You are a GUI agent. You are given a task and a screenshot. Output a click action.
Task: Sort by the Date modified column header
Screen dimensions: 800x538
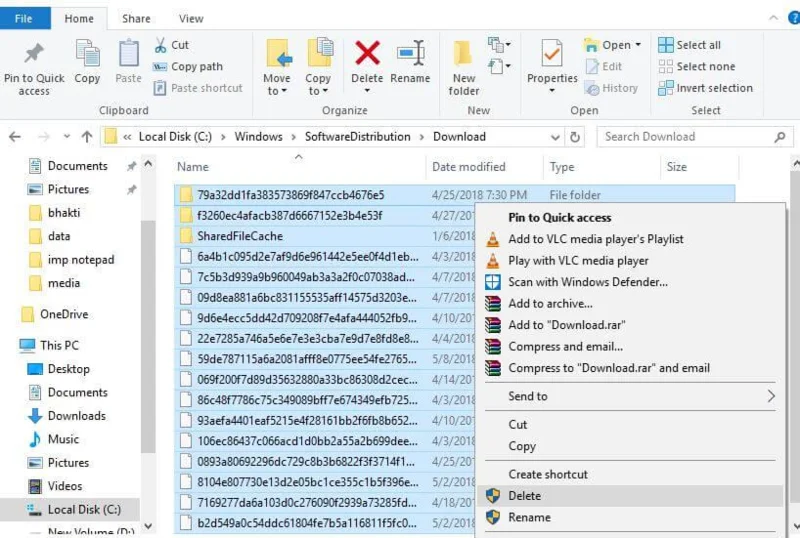(x=484, y=167)
